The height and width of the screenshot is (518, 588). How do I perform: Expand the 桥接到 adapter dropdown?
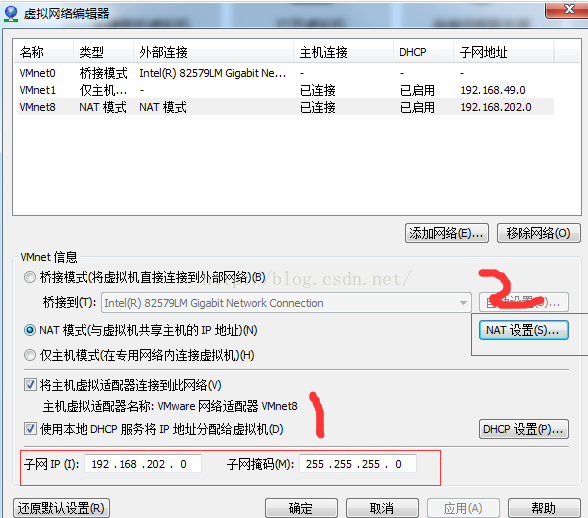pyautogui.click(x=464, y=303)
